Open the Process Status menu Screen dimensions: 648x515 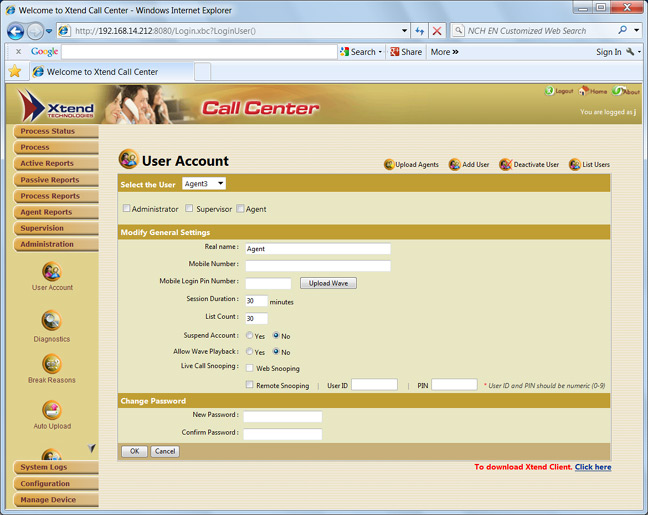56,131
